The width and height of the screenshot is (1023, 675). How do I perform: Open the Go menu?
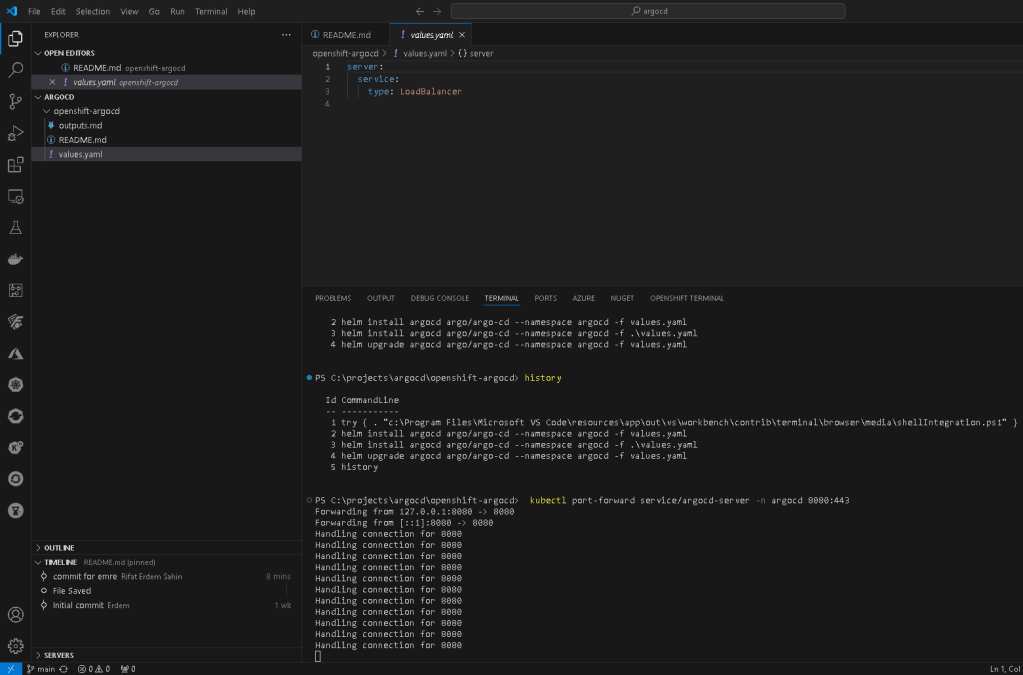[154, 11]
